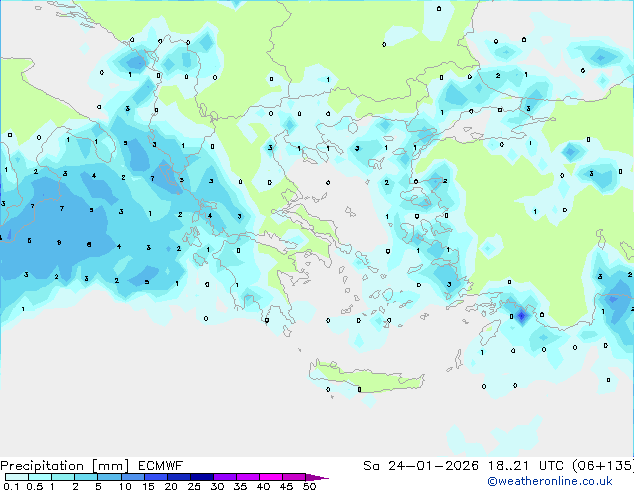634x490 pixels.
Task: Click the '10' legend scale label
Action: click(x=125, y=486)
